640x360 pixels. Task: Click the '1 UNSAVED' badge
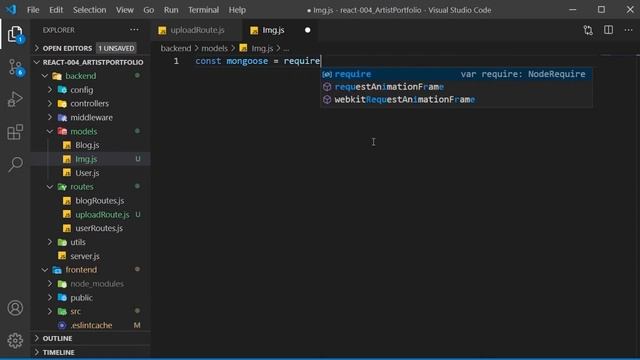click(x=116, y=48)
